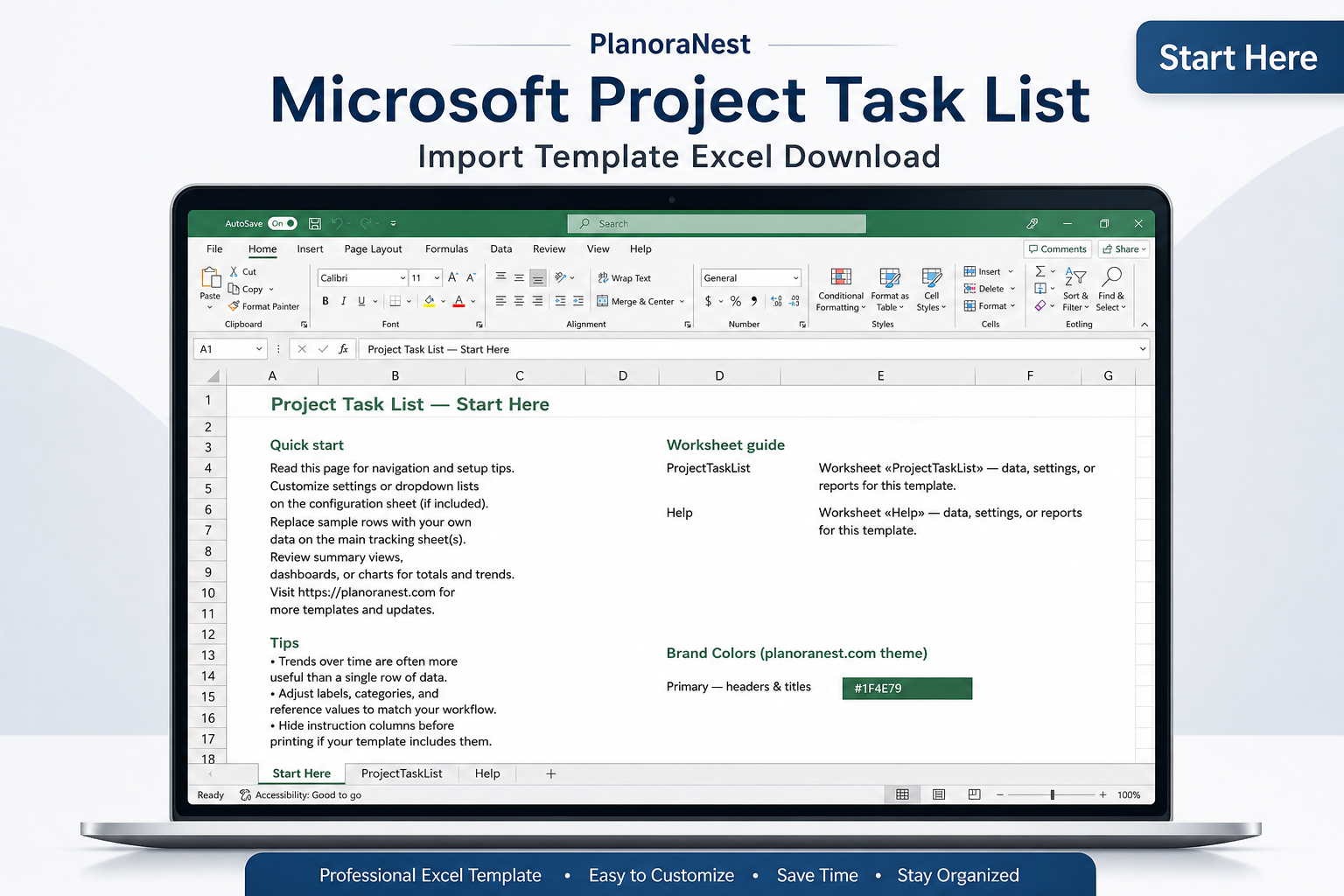Click the percent style icon
1344x896 pixels.
click(x=736, y=301)
